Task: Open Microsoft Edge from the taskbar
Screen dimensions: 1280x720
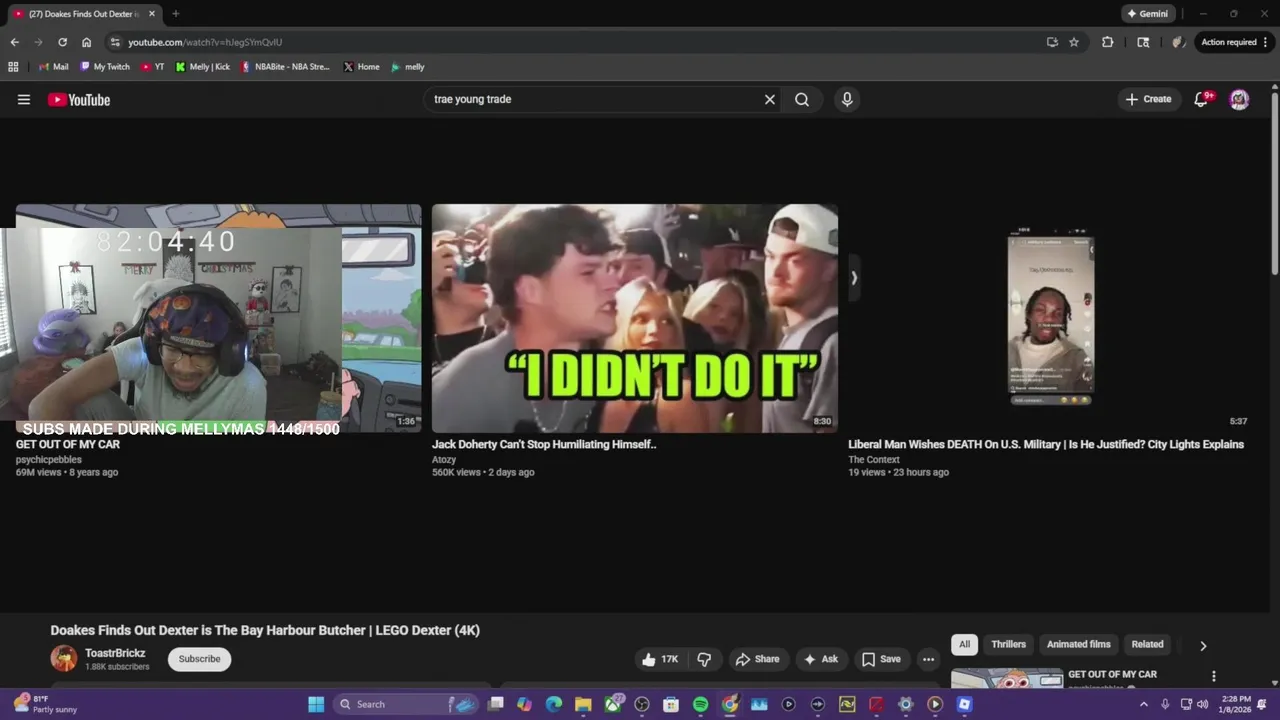Action: (x=554, y=704)
